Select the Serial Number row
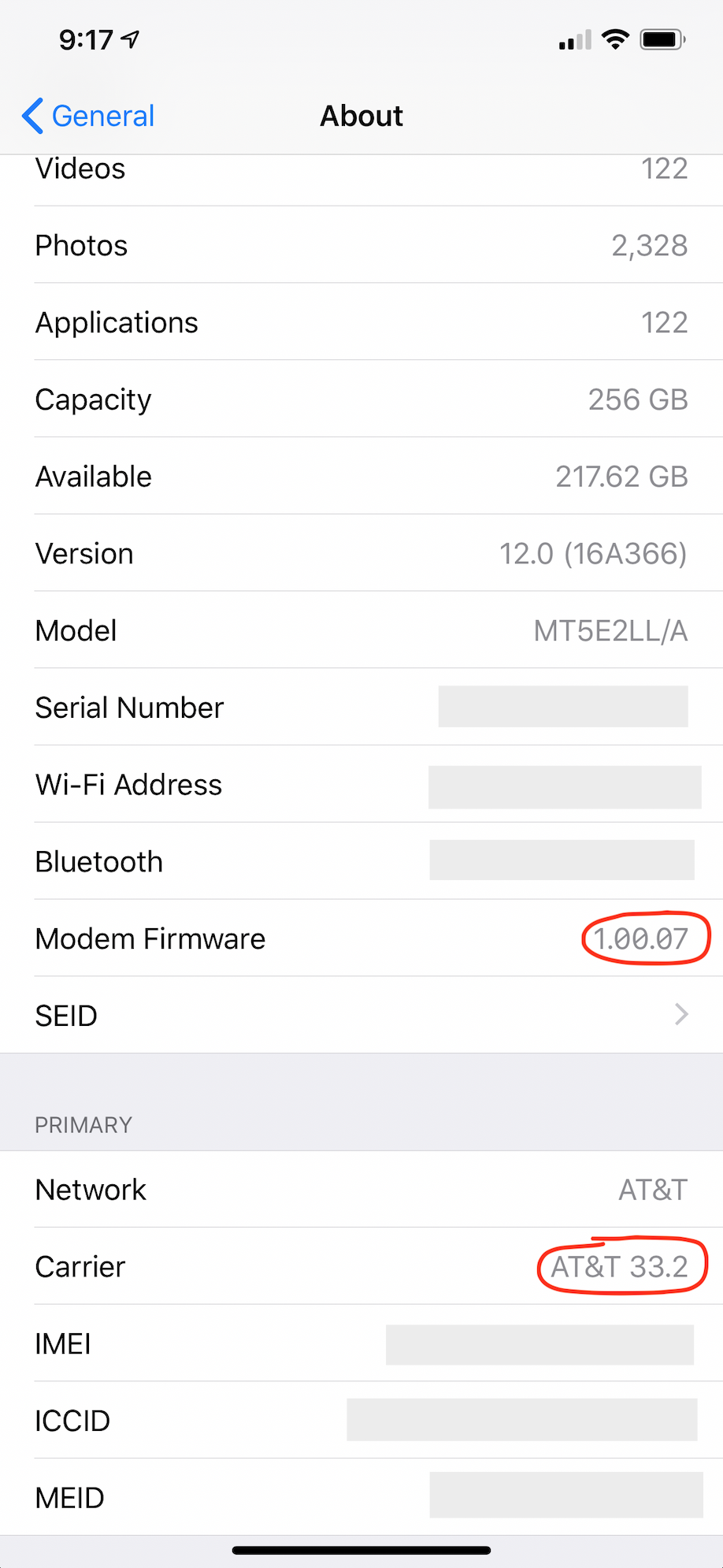723x1568 pixels. click(361, 708)
